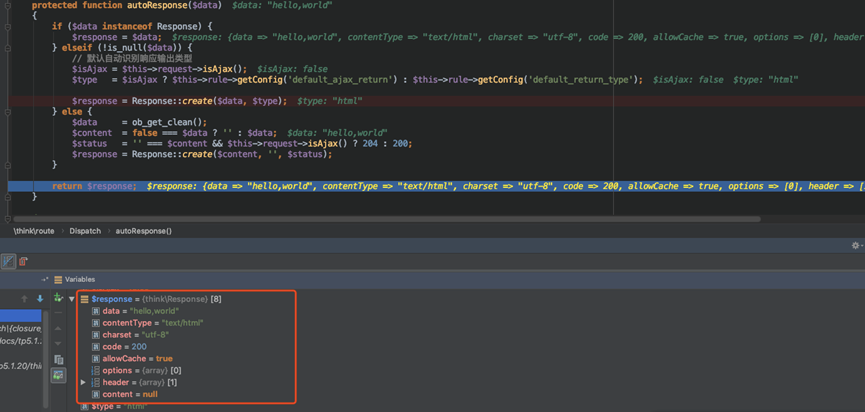The width and height of the screenshot is (865, 412).
Task: Click the highlighted 'return $response;' line
Action: point(437,186)
